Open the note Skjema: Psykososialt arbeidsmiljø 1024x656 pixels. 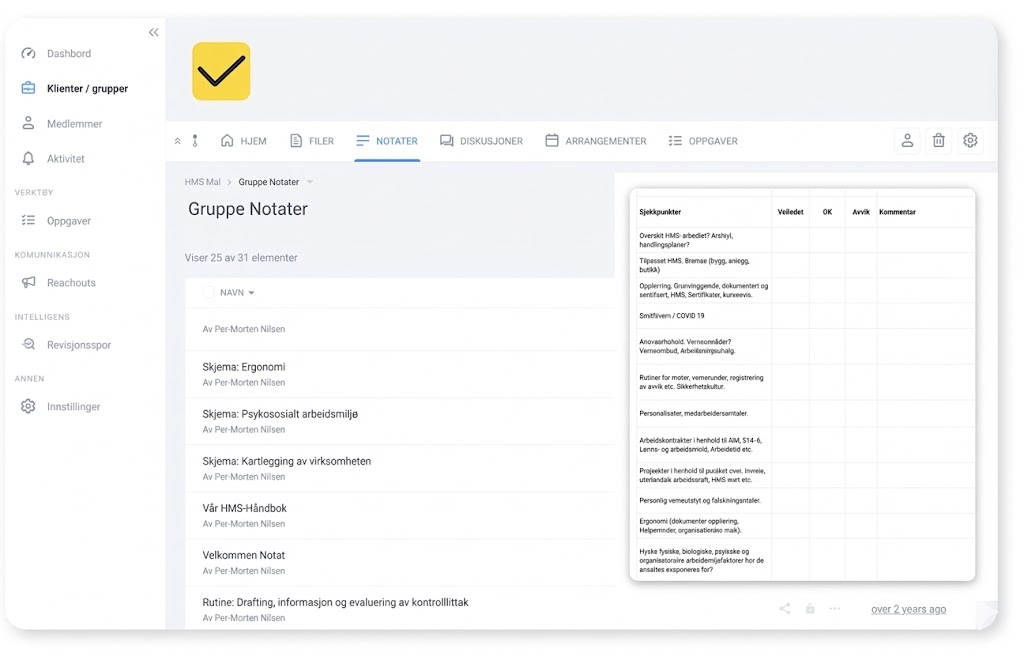pos(280,414)
